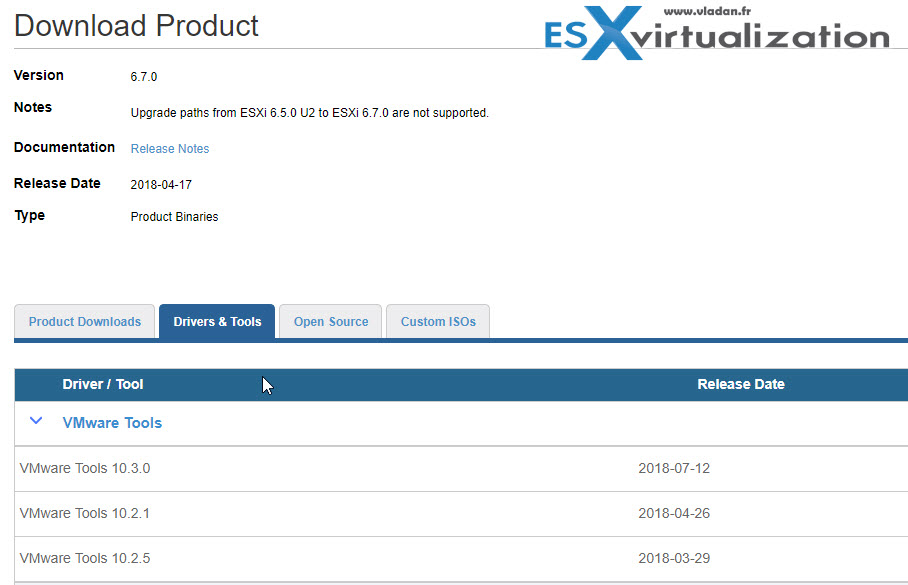Viewport: 908px width, 585px height.
Task: Click the 2018-04-26 release date cell
Action: click(x=674, y=513)
